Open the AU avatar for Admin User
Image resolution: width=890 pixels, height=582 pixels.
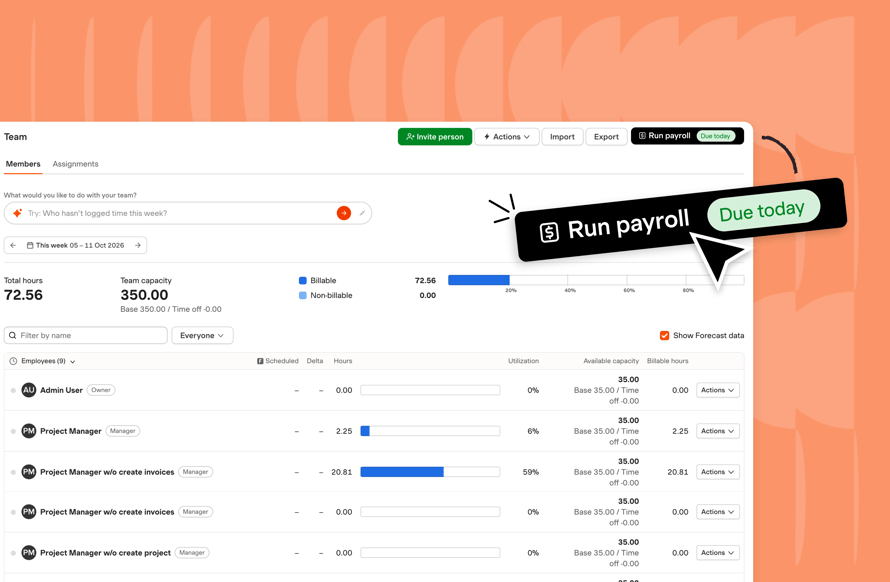point(28,390)
